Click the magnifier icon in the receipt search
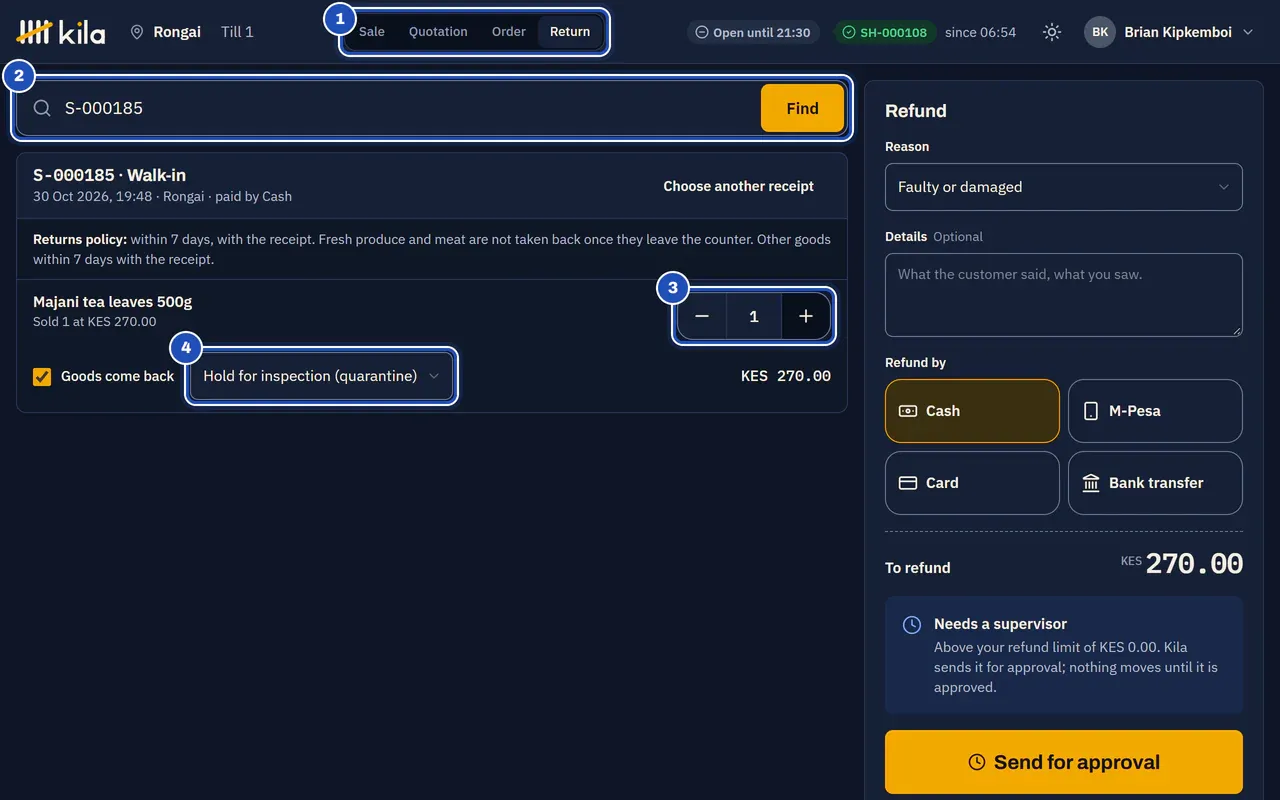 click(x=42, y=108)
